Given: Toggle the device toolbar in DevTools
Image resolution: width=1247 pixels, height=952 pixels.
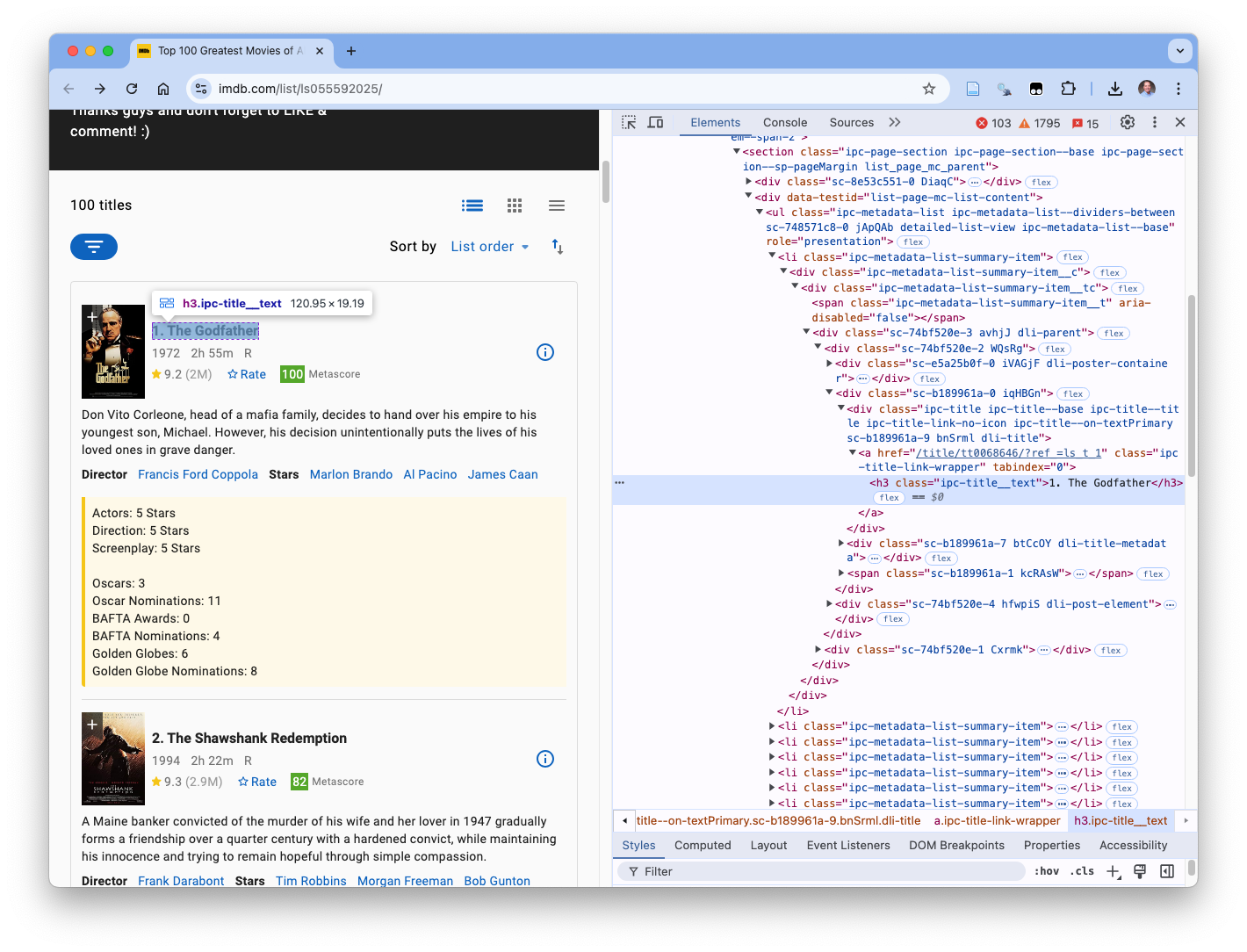Looking at the screenshot, I should (x=656, y=122).
